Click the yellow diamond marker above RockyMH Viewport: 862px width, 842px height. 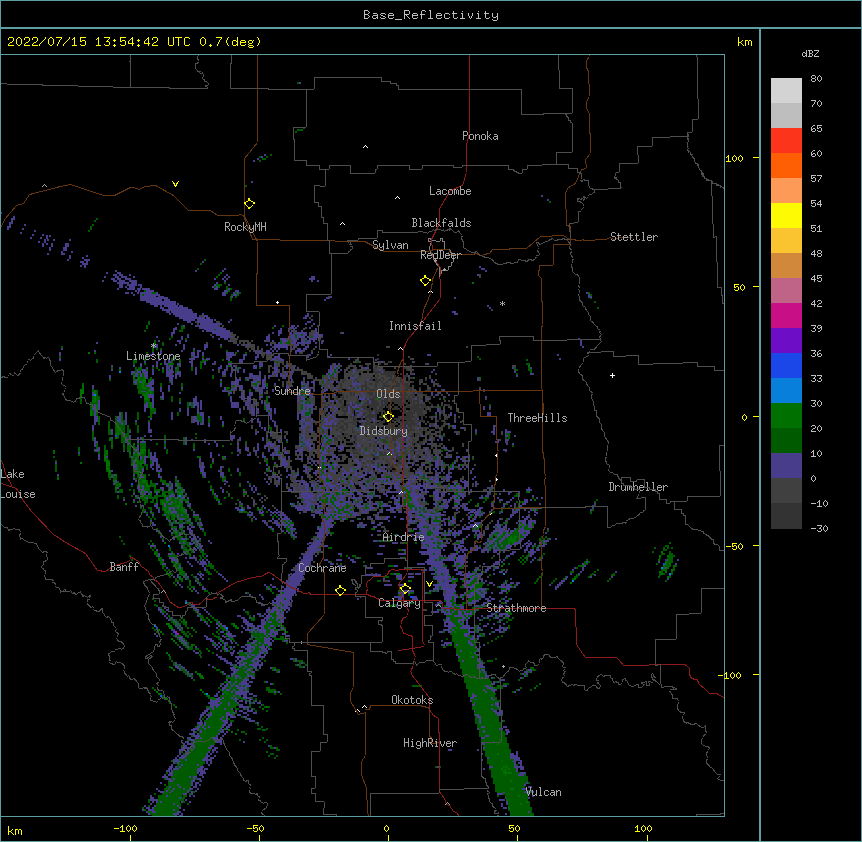click(x=250, y=204)
